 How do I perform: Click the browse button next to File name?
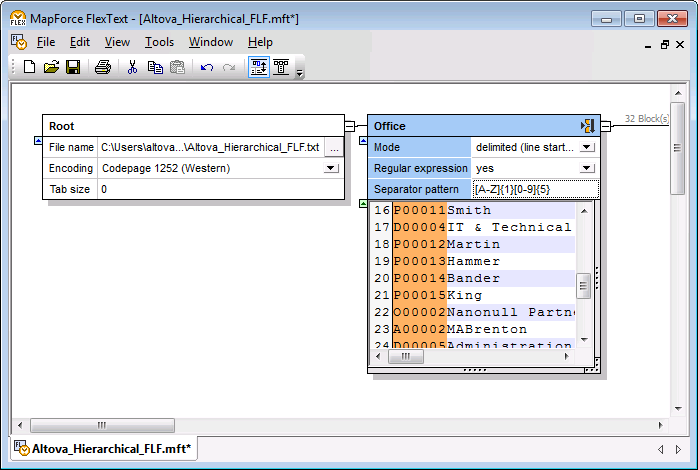[334, 147]
